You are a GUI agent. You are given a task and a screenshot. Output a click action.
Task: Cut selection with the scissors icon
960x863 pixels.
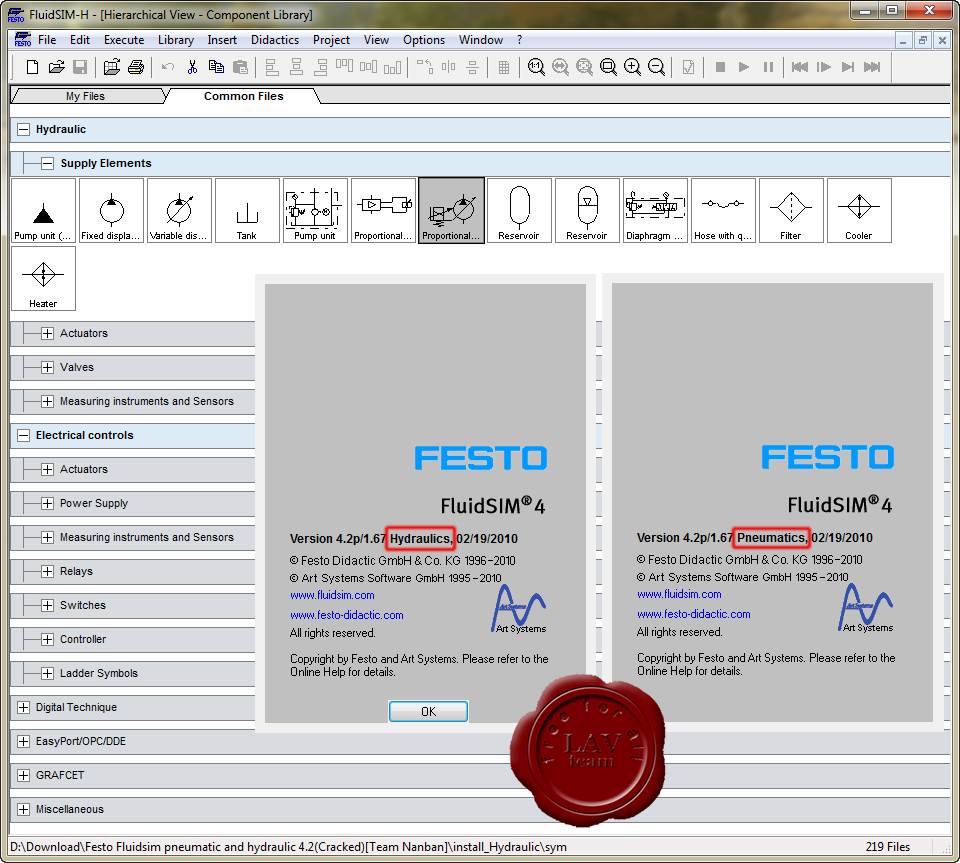192,67
